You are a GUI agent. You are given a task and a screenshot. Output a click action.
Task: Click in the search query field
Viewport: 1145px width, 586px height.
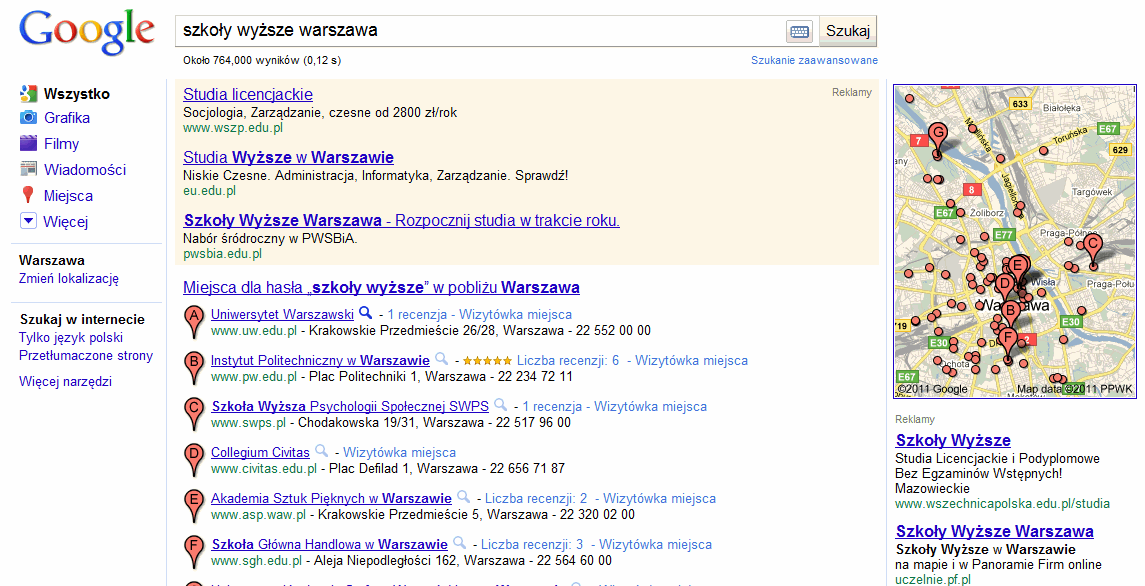click(480, 31)
